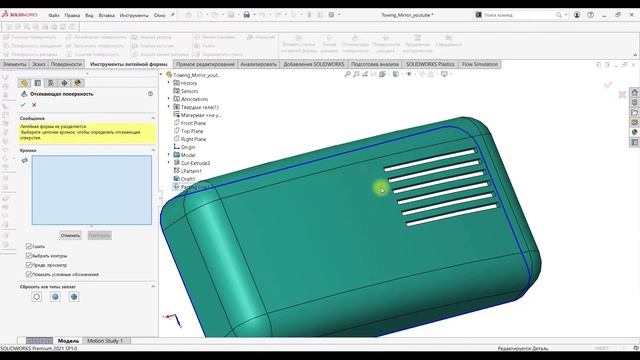Toggle the Сшить checkbox
The width and height of the screenshot is (640, 360).
pyautogui.click(x=29, y=246)
